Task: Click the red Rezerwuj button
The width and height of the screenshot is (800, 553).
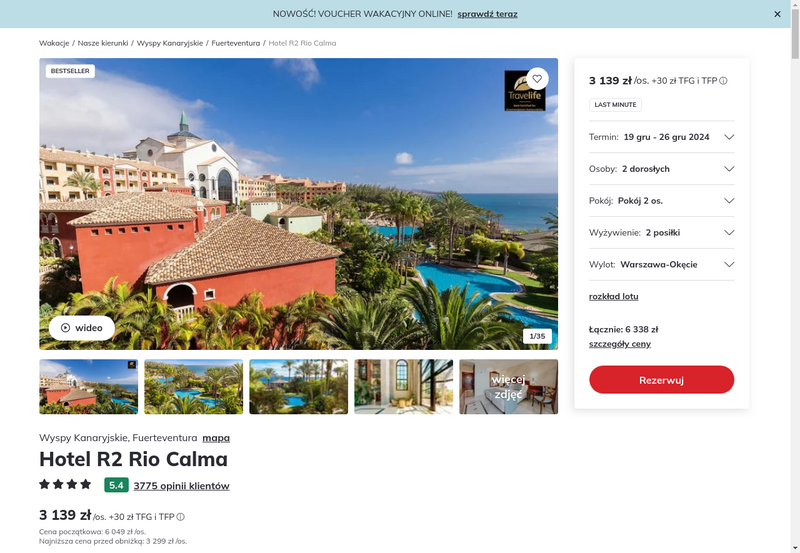Action: (x=661, y=380)
